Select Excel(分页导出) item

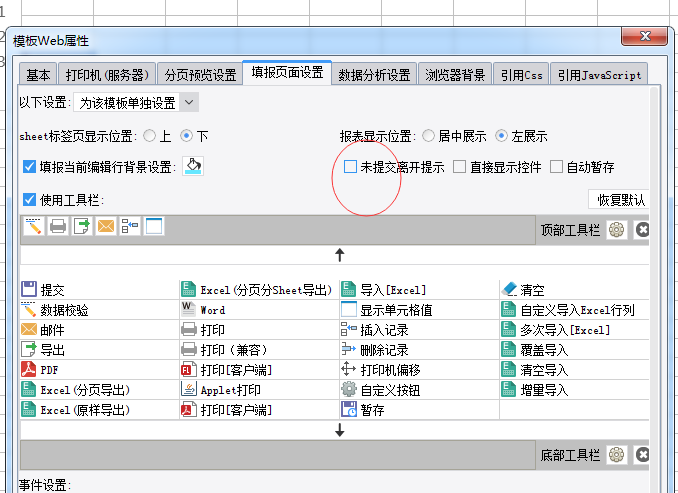(99, 390)
